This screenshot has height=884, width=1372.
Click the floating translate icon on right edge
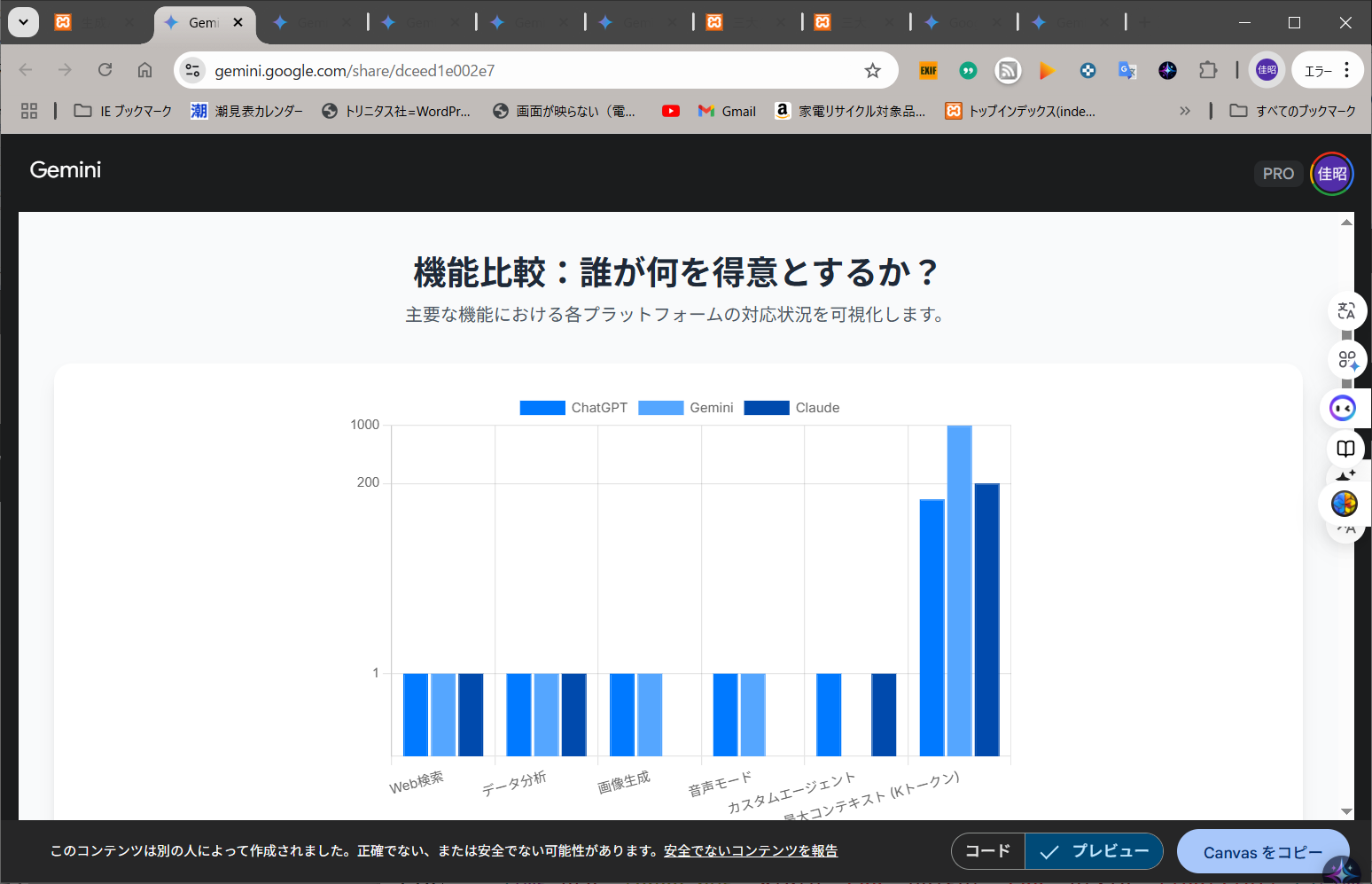(1346, 311)
